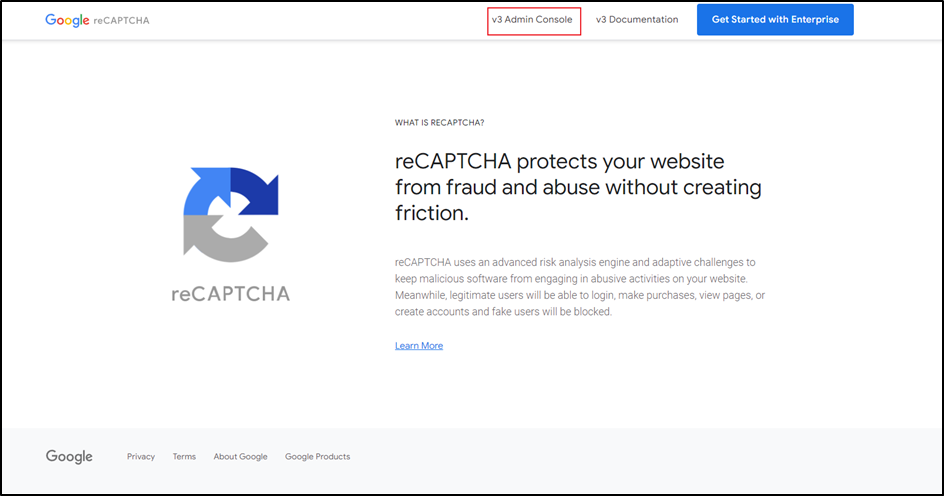Image resolution: width=944 pixels, height=496 pixels.
Task: Open the v3 Admin Console link
Action: point(532,20)
